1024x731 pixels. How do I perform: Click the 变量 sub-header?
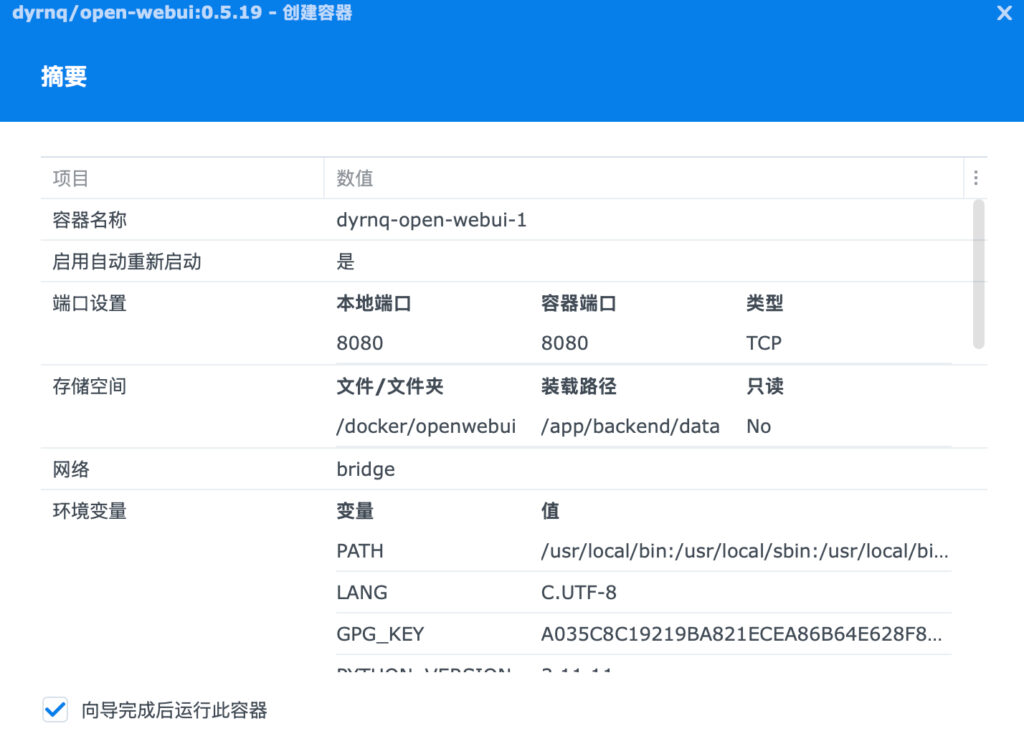(355, 511)
